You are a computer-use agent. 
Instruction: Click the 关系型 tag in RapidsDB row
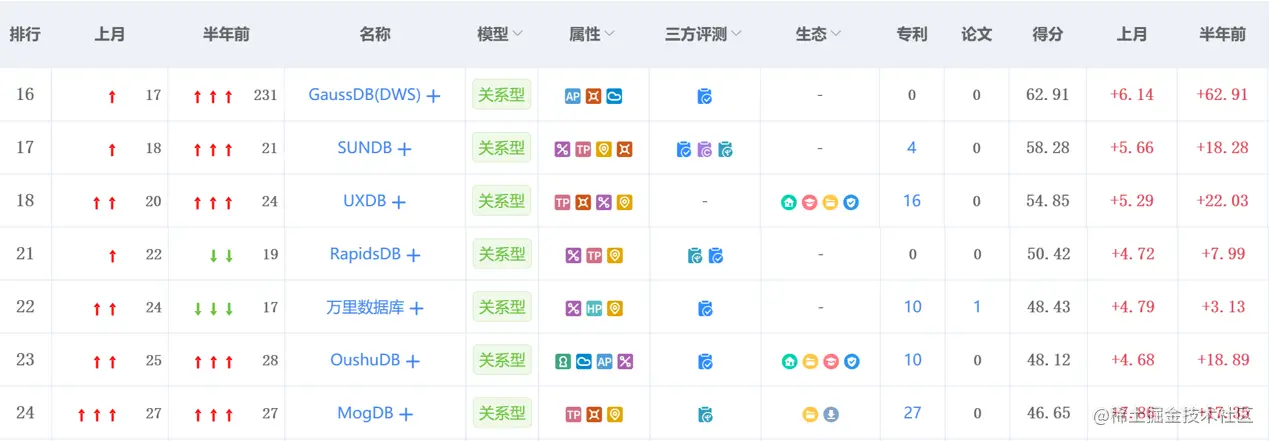coord(501,254)
